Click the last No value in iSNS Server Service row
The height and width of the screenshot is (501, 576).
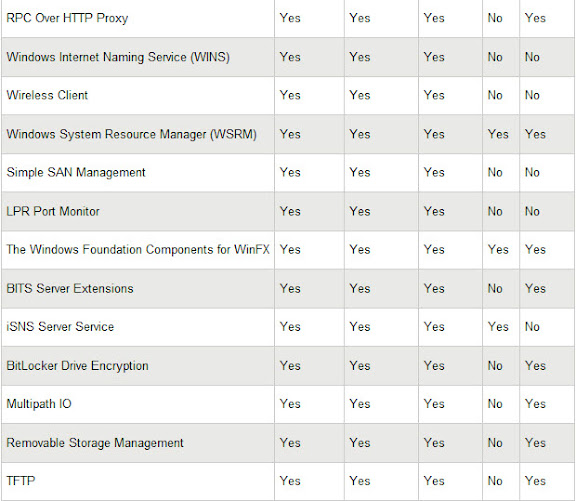click(532, 327)
